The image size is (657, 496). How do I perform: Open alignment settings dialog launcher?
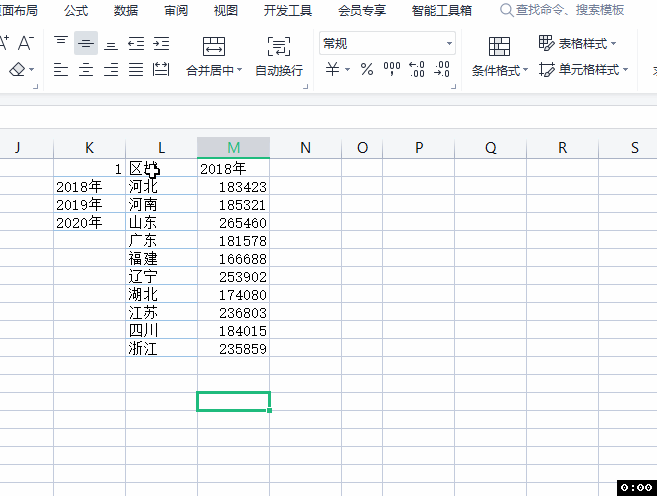pyautogui.click(x=305, y=87)
